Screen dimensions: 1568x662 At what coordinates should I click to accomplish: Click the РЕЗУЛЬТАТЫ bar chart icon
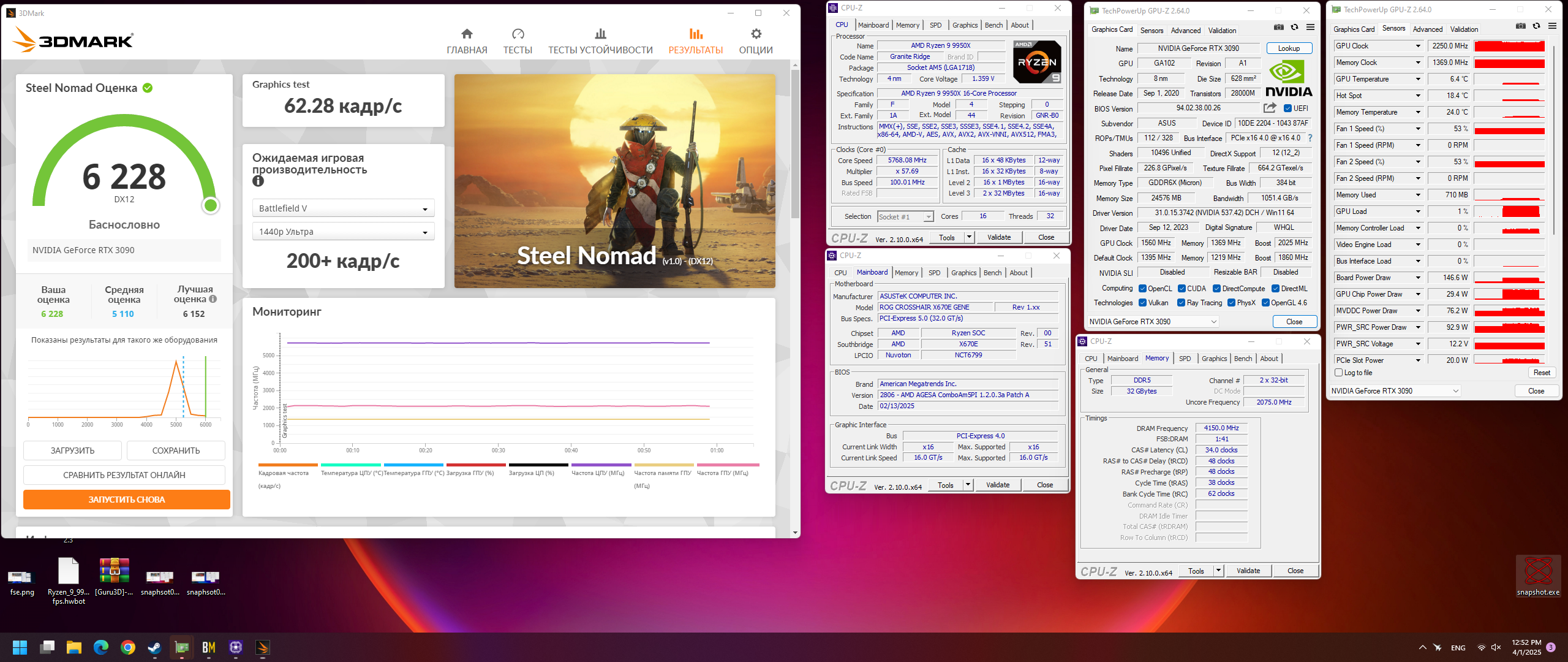click(696, 34)
